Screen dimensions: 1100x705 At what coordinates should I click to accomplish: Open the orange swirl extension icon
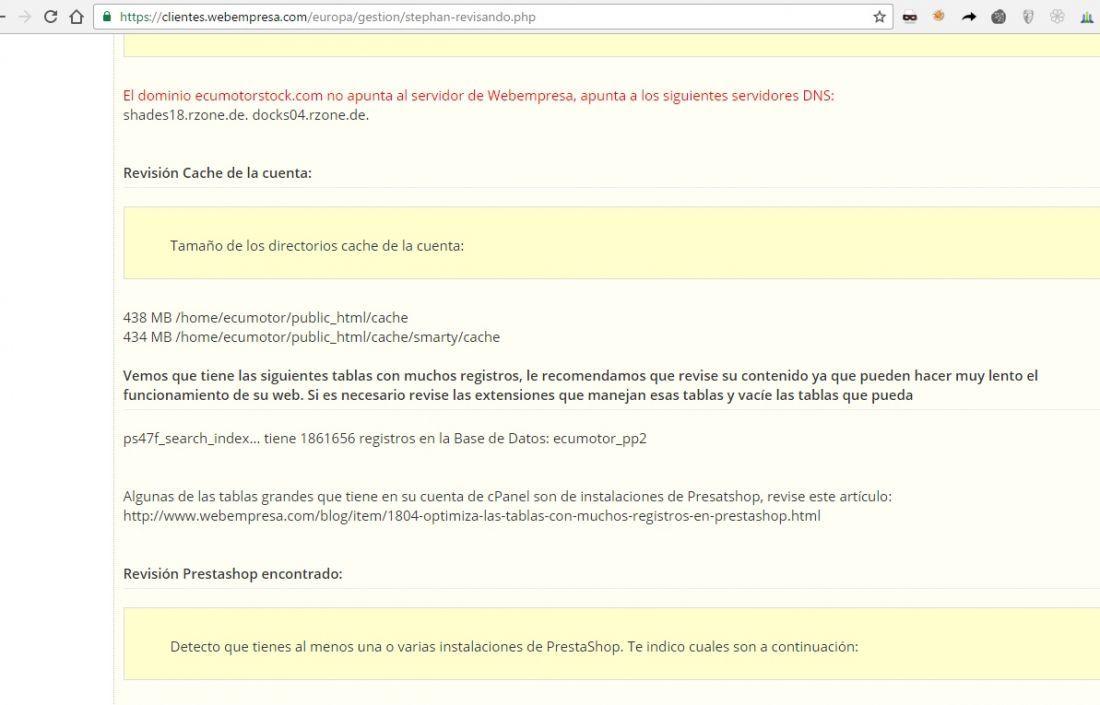939,16
